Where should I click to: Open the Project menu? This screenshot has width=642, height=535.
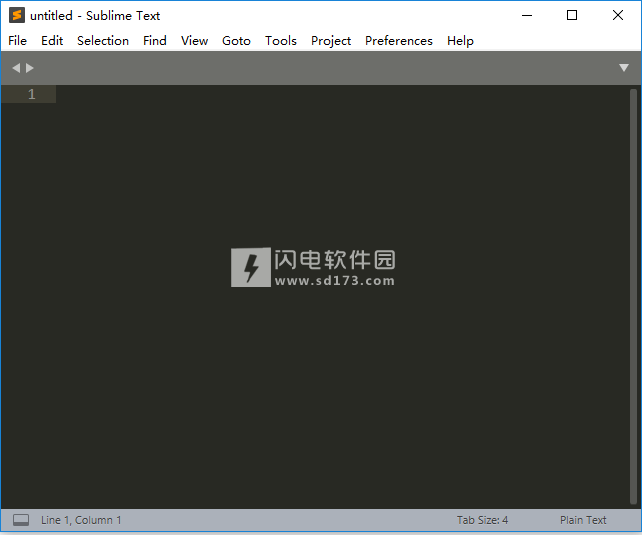click(x=331, y=41)
